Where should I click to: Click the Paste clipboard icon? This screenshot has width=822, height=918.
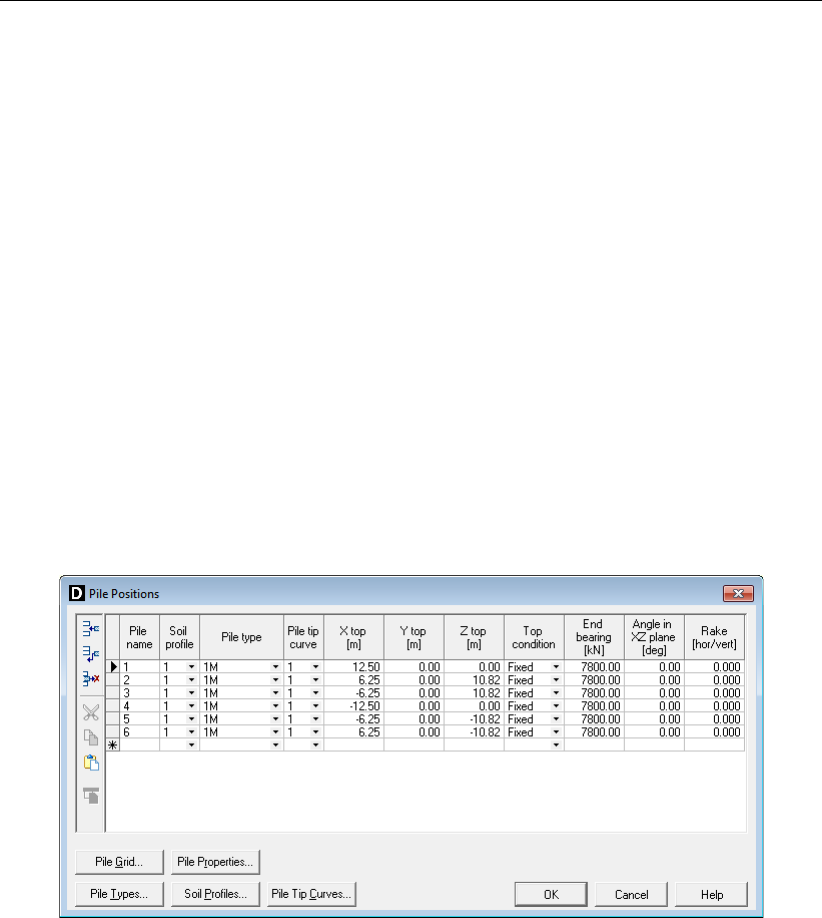(91, 762)
